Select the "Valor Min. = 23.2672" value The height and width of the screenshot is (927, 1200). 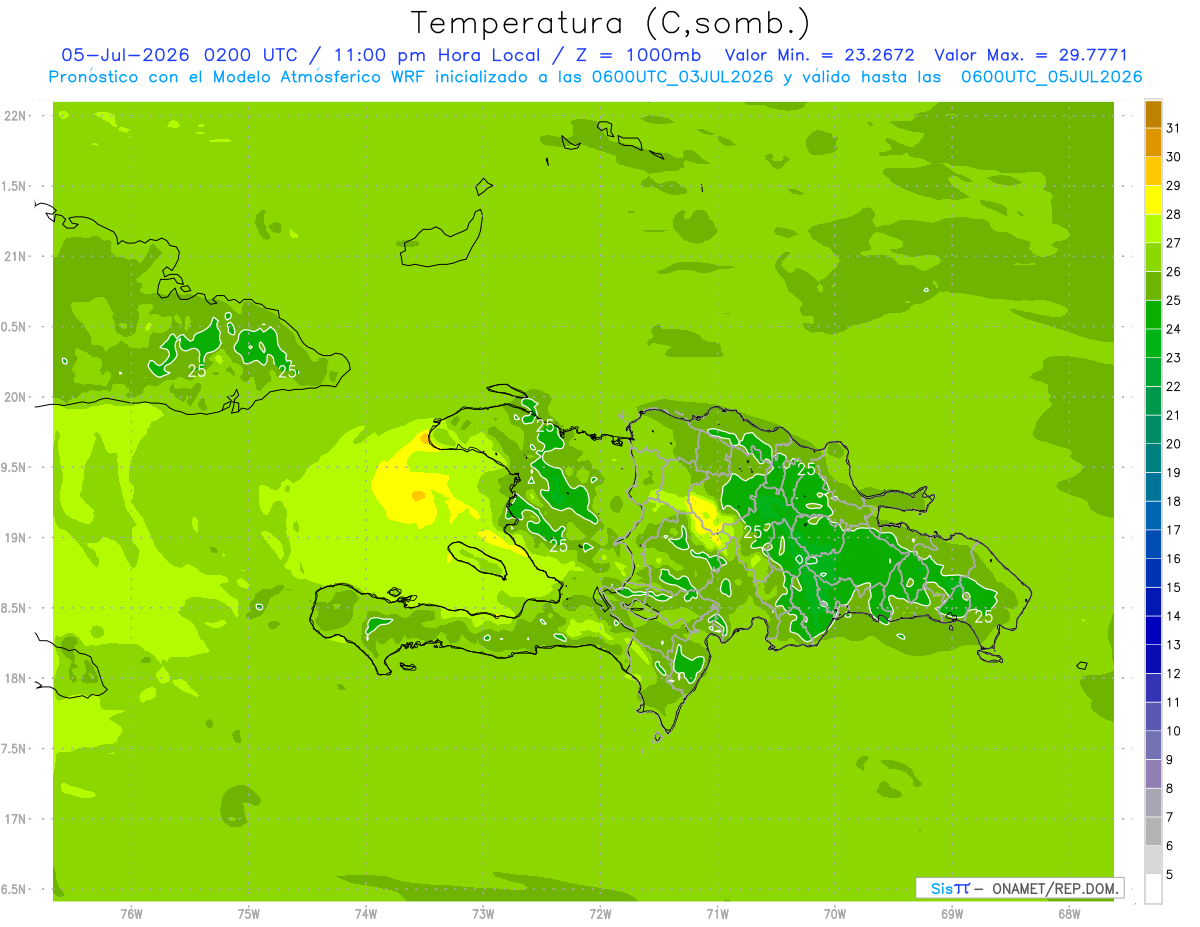coord(819,55)
